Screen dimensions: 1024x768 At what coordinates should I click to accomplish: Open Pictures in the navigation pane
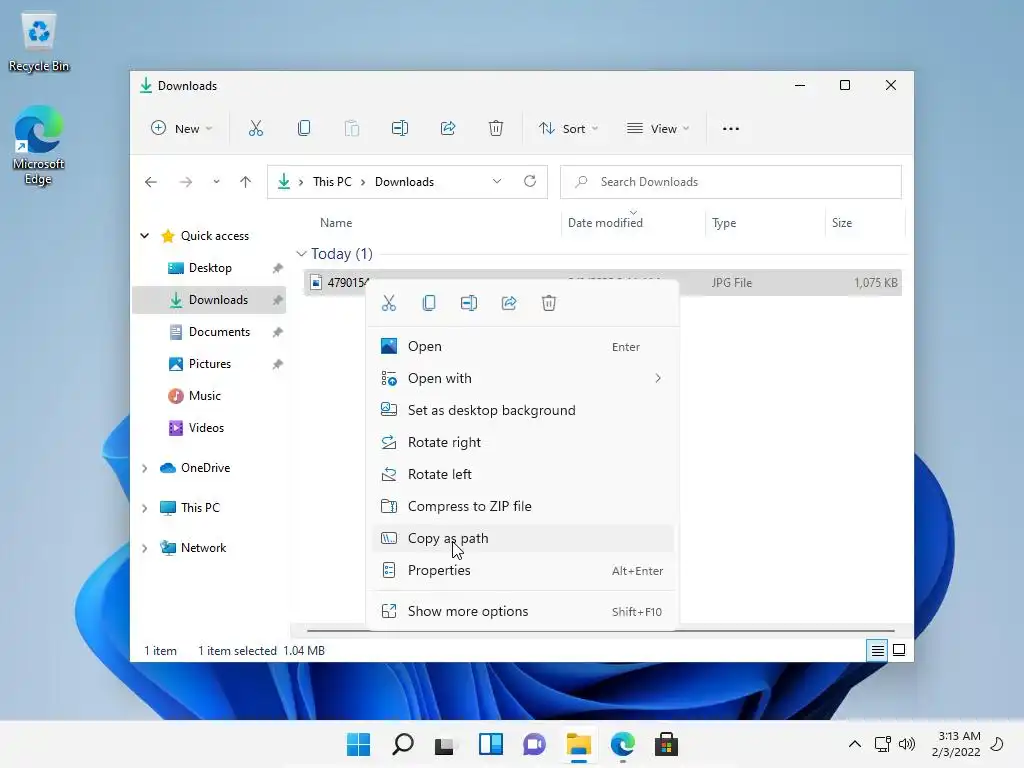[210, 364]
